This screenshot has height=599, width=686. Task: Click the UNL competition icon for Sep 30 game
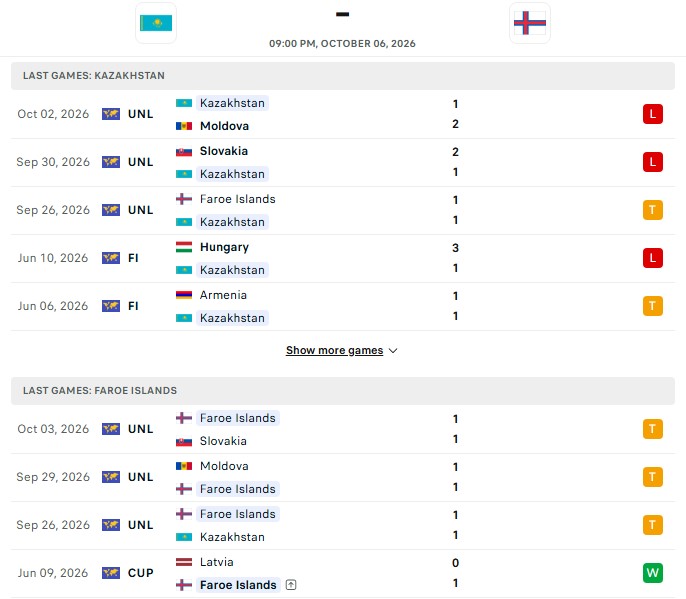click(111, 162)
